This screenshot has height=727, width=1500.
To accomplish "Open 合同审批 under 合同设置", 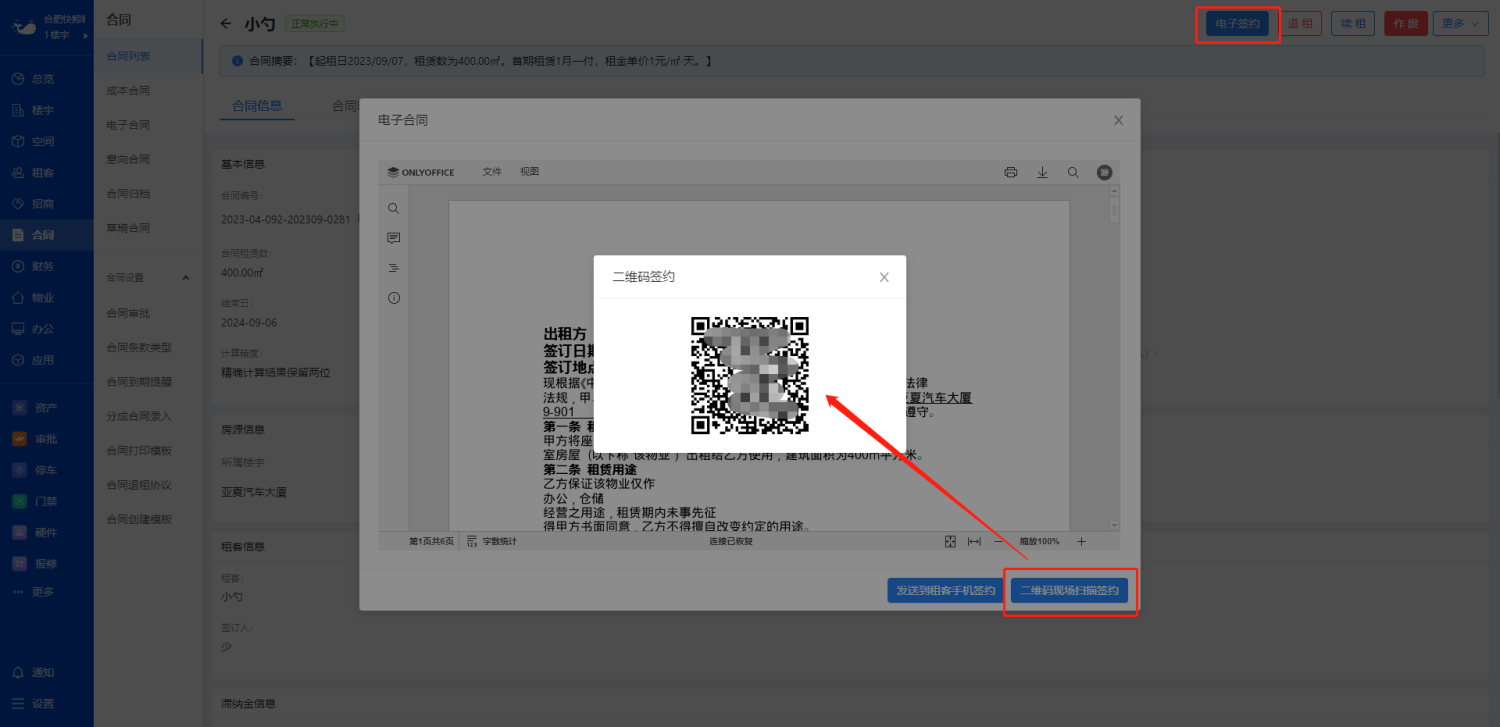I will tap(148, 313).
